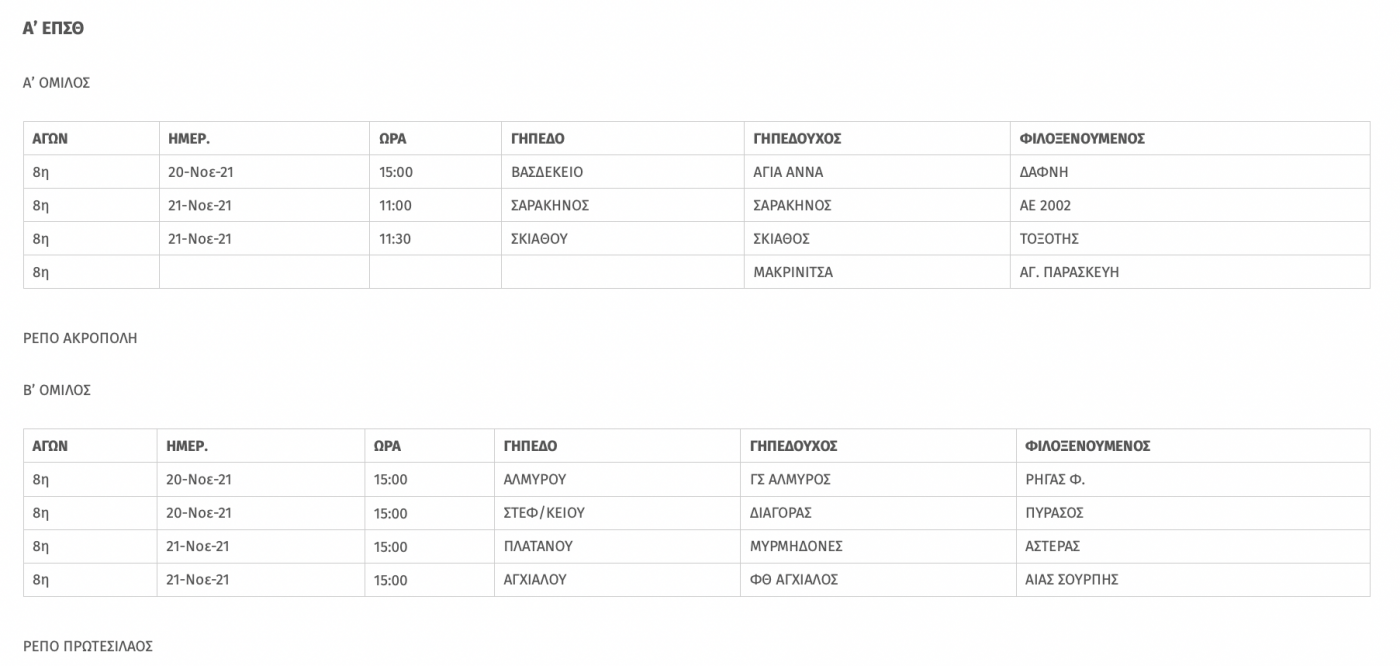The width and height of the screenshot is (1400, 666).
Task: Click the ΓΗΠΕΔΟΥΧΟΣ header in second table
Action: [x=794, y=446]
